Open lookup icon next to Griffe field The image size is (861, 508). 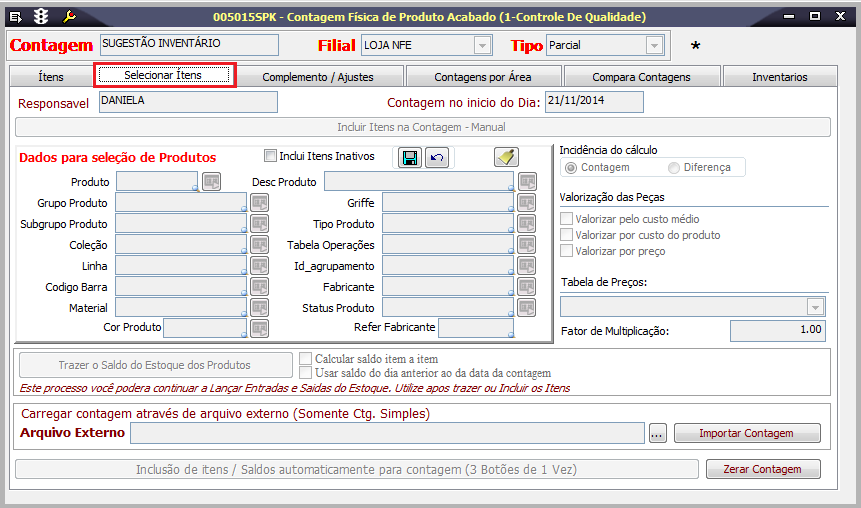click(527, 203)
